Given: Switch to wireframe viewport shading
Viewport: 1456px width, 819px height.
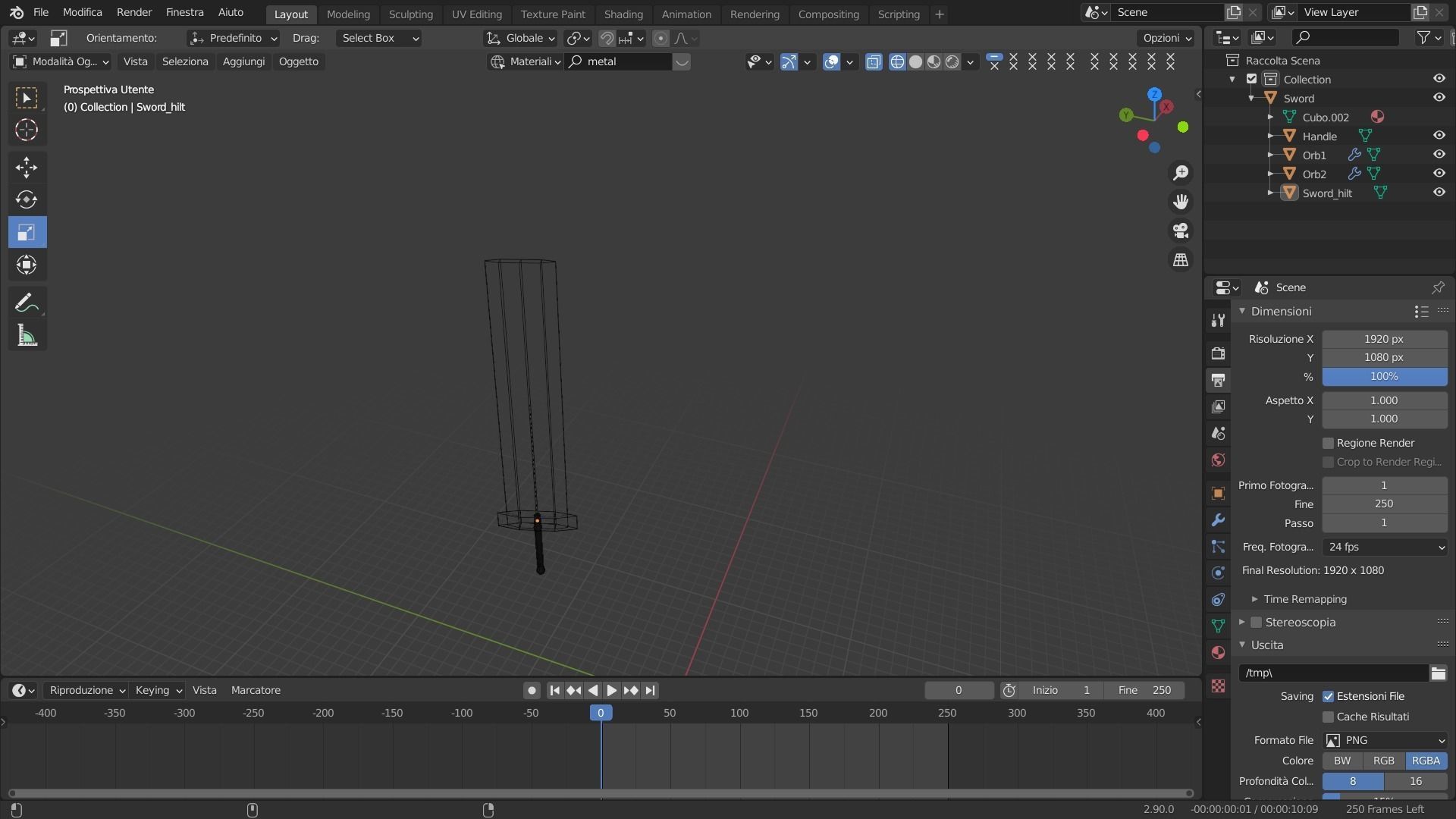Looking at the screenshot, I should [897, 61].
